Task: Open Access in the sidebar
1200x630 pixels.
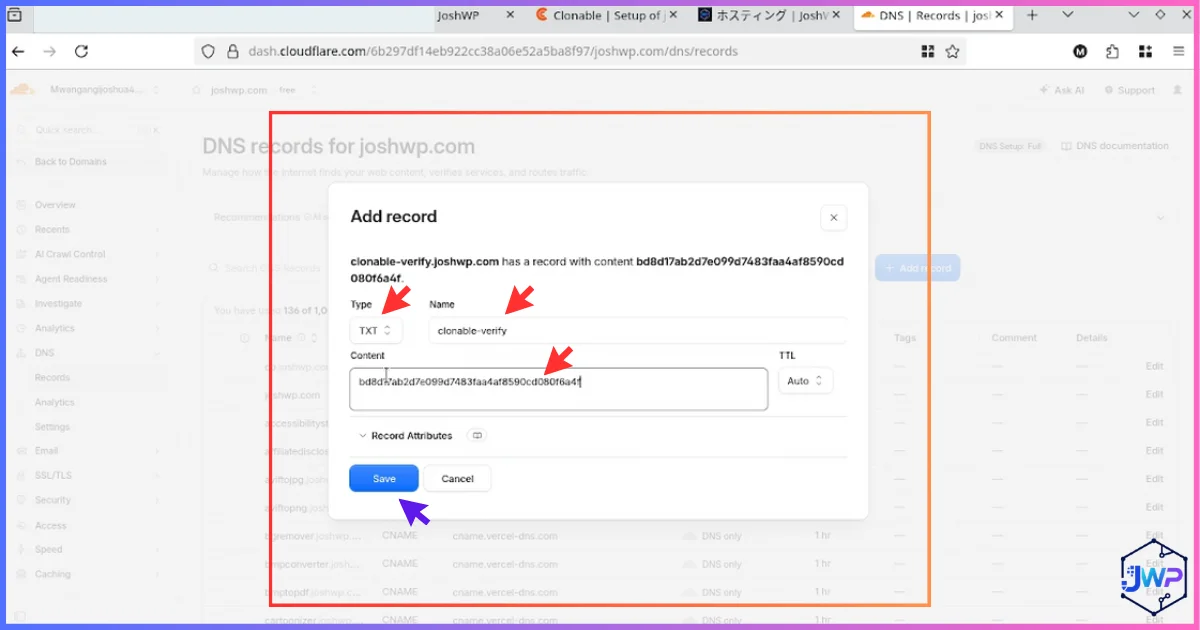Action: [50, 525]
